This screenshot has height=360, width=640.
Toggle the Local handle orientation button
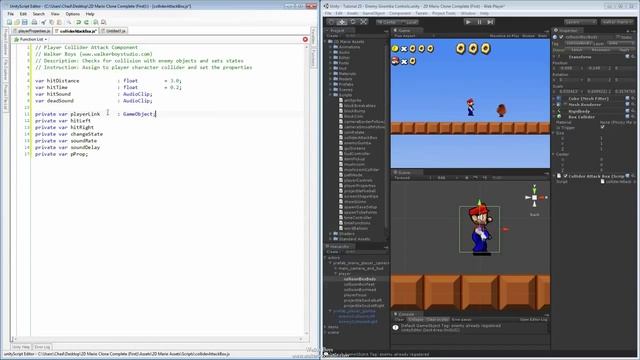[410, 22]
